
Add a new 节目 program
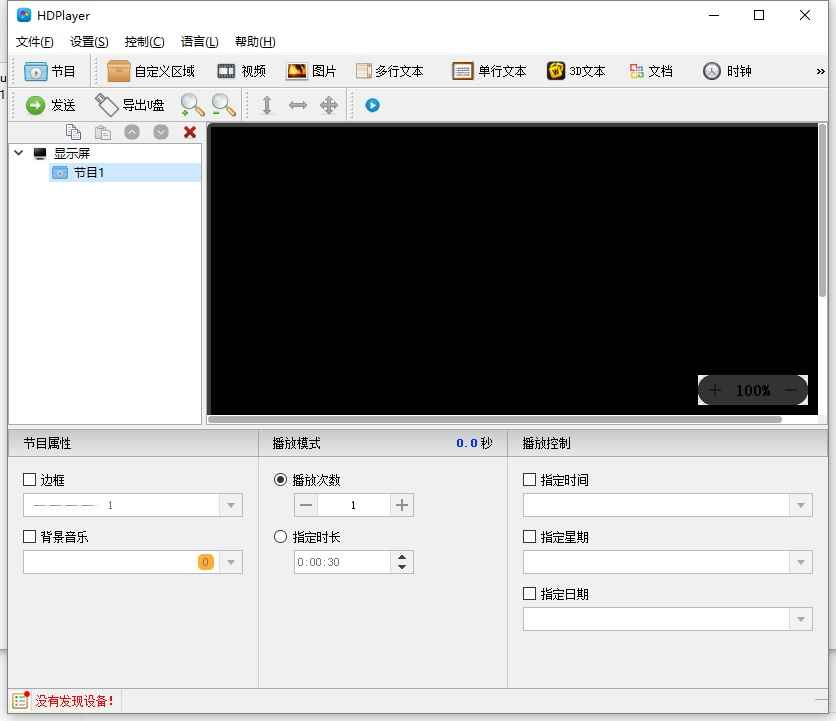point(50,71)
